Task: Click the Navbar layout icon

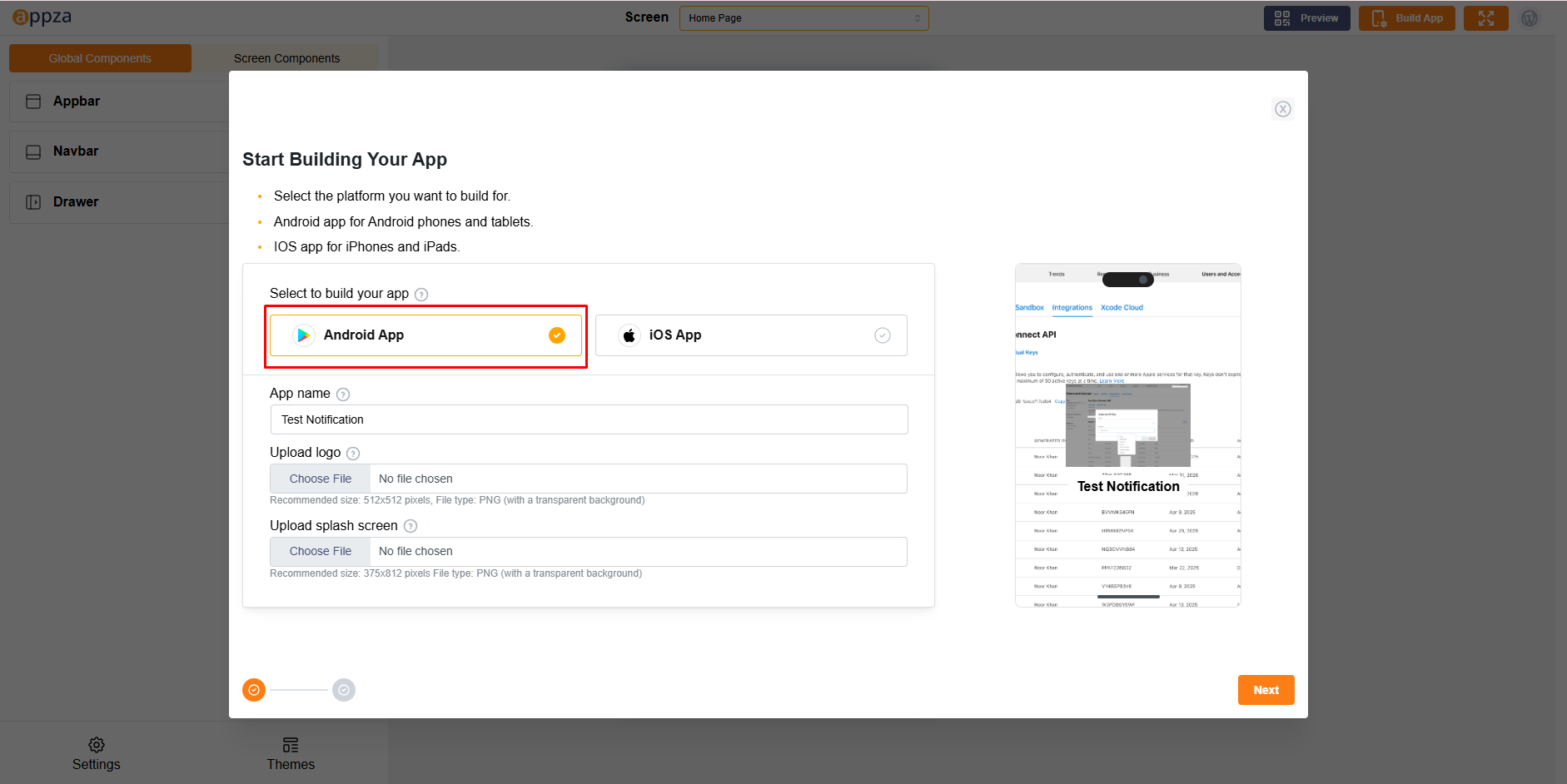Action: tap(33, 152)
